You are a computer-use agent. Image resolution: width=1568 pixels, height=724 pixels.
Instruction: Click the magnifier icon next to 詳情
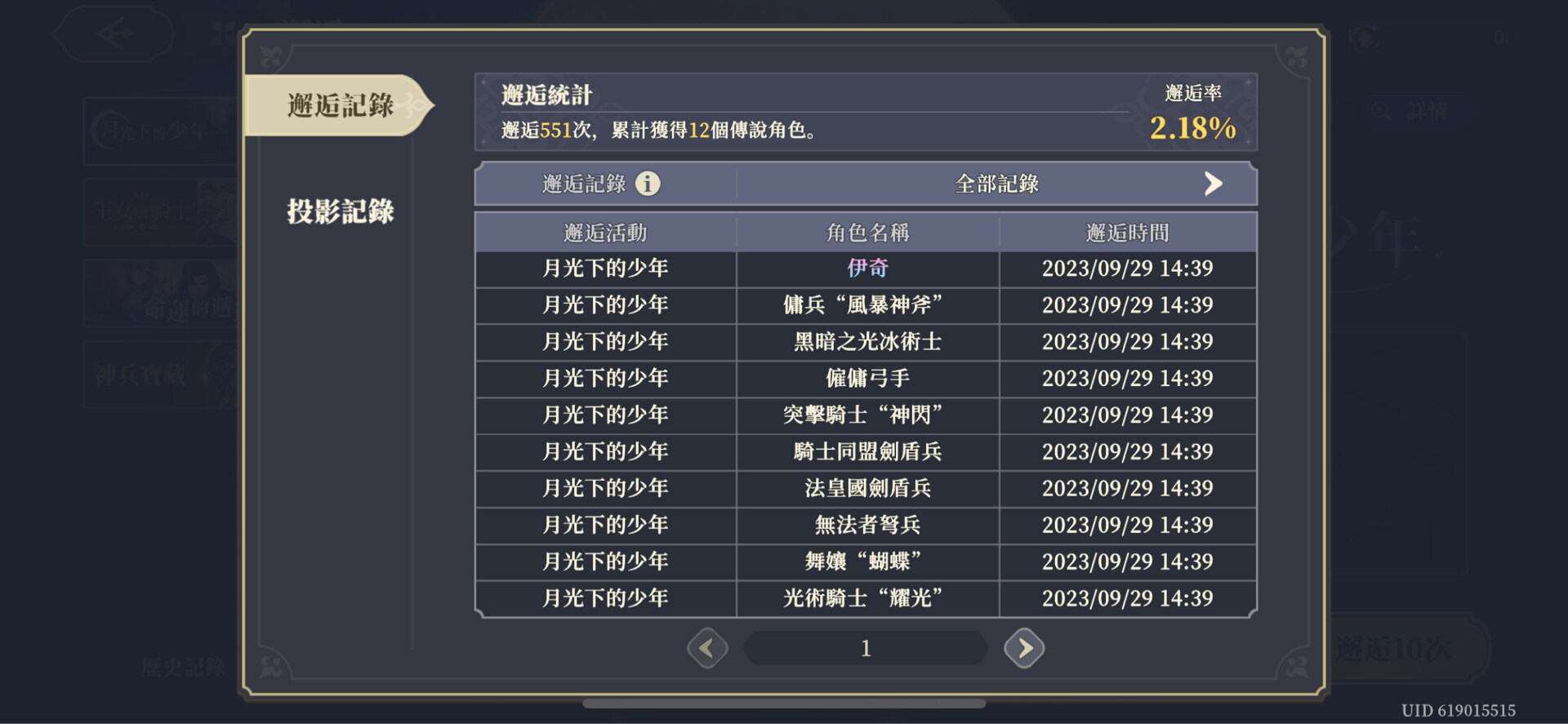point(1381,112)
